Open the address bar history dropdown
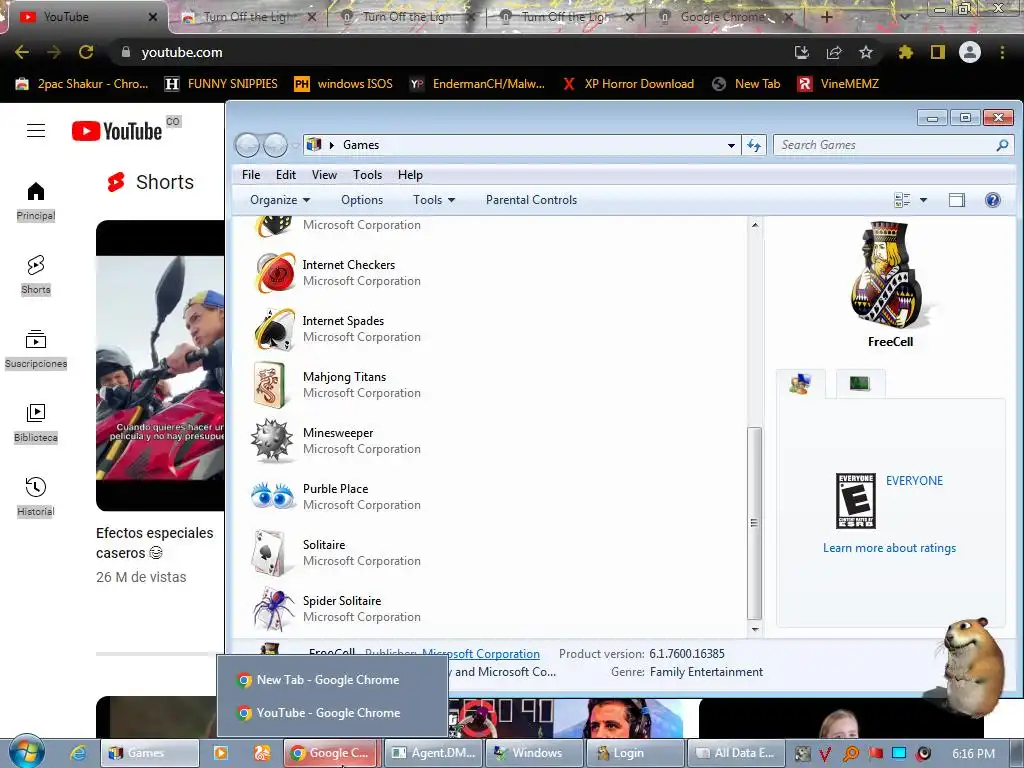The width and height of the screenshot is (1024, 768). click(731, 145)
